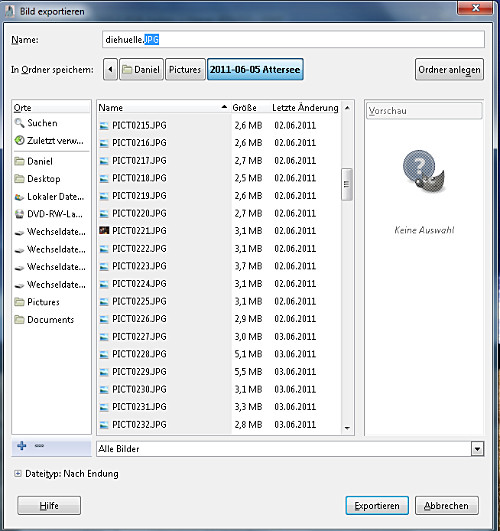Click the file list vertical scrollbar thumb
The height and width of the screenshot is (531, 500).
click(347, 184)
